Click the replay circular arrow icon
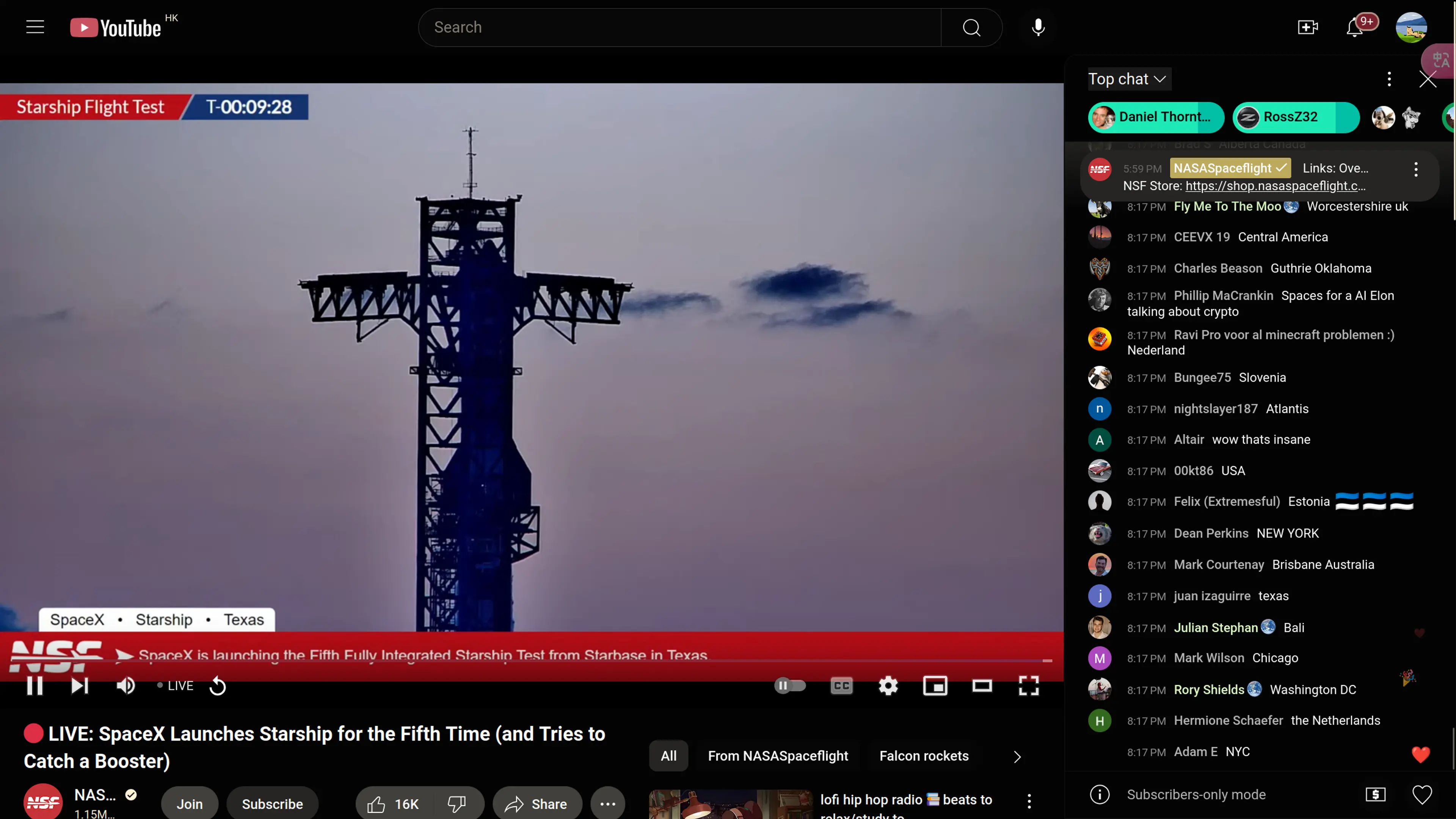The image size is (1456, 819). (x=218, y=686)
